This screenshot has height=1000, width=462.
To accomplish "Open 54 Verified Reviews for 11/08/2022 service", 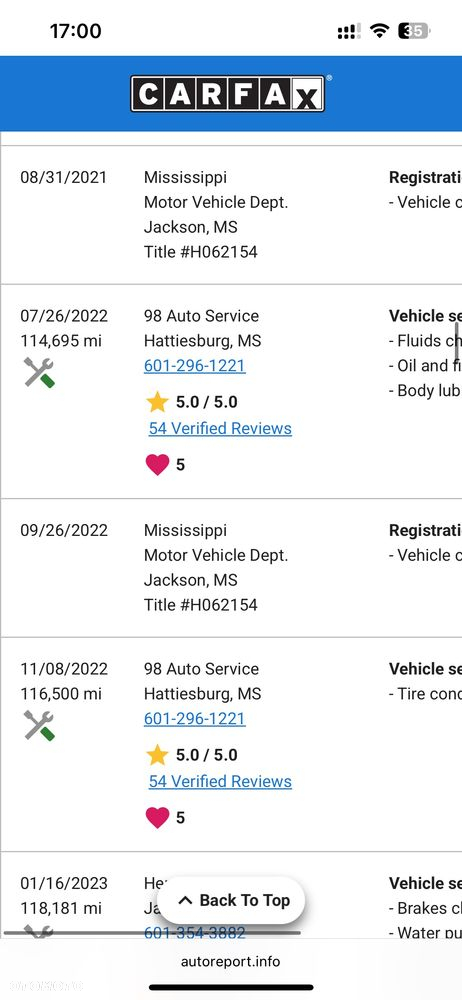I will pos(220,782).
